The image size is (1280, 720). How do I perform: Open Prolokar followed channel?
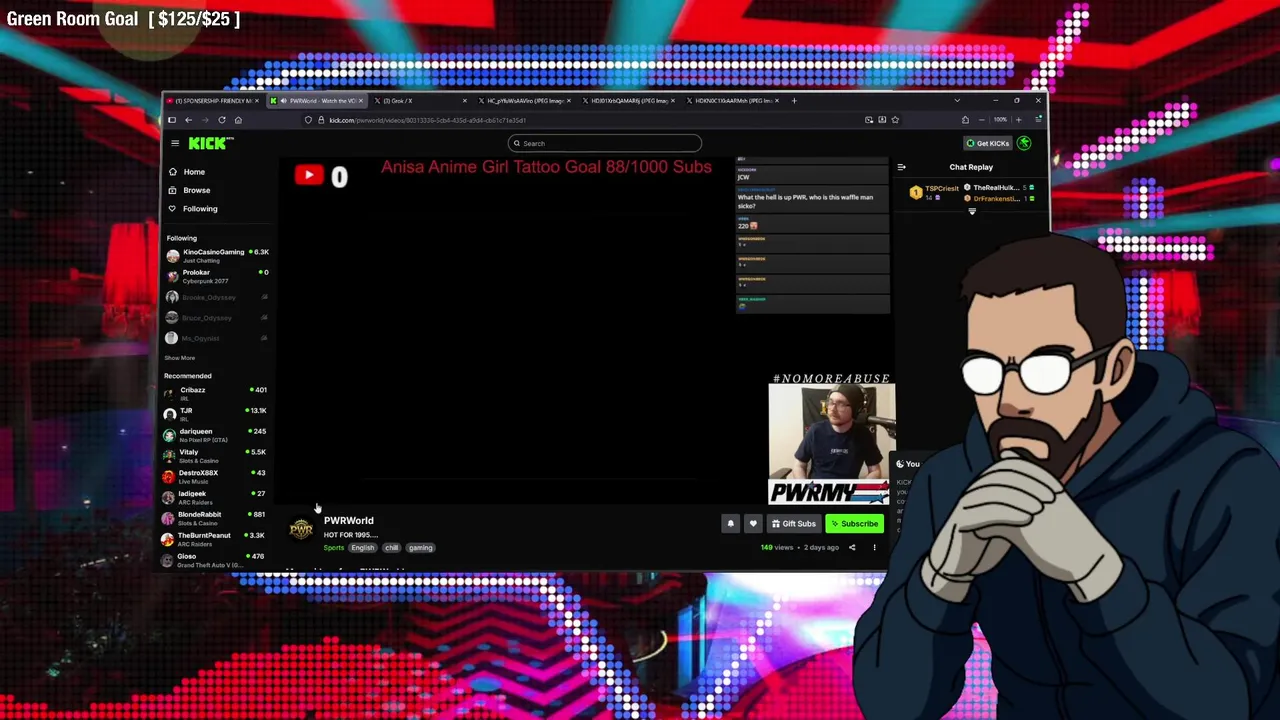[x=216, y=276]
